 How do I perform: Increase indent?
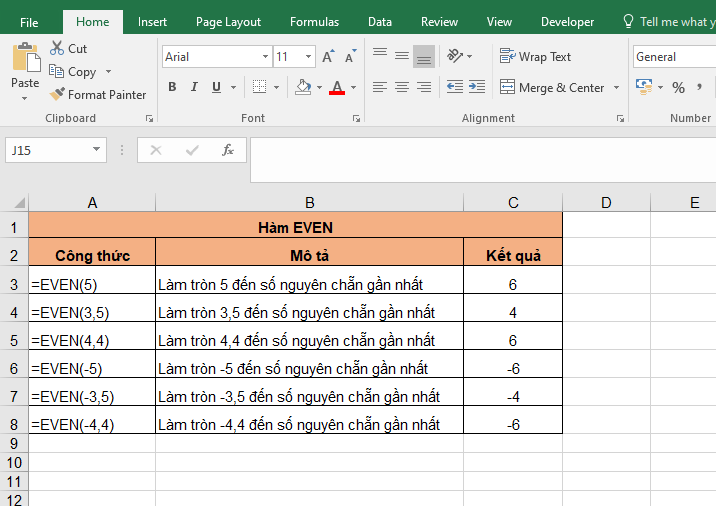coord(477,87)
